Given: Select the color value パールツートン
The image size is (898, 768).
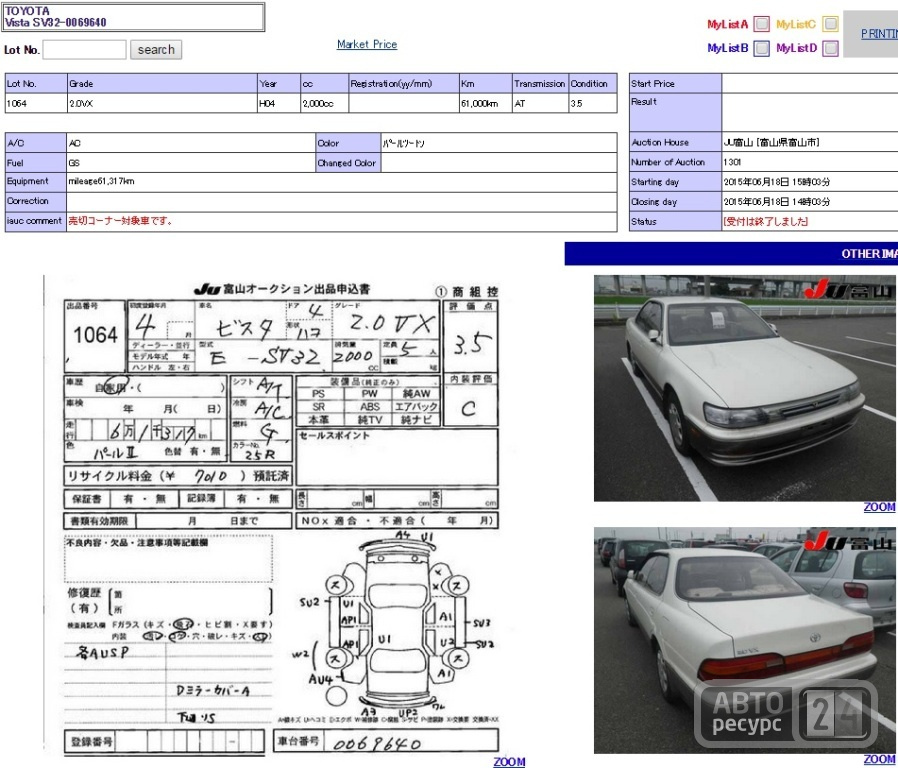Looking at the screenshot, I should pyautogui.click(x=404, y=143).
